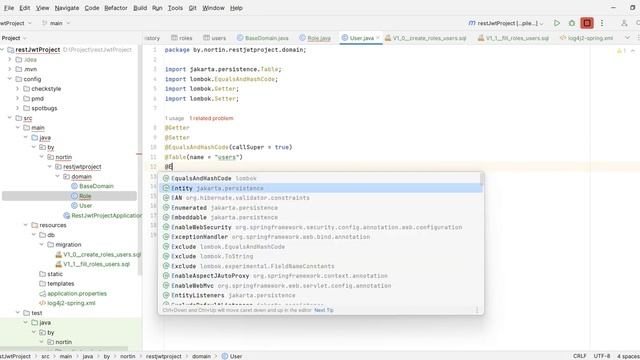Click the 1 usage hint
The width and height of the screenshot is (640, 360).
[x=174, y=118]
